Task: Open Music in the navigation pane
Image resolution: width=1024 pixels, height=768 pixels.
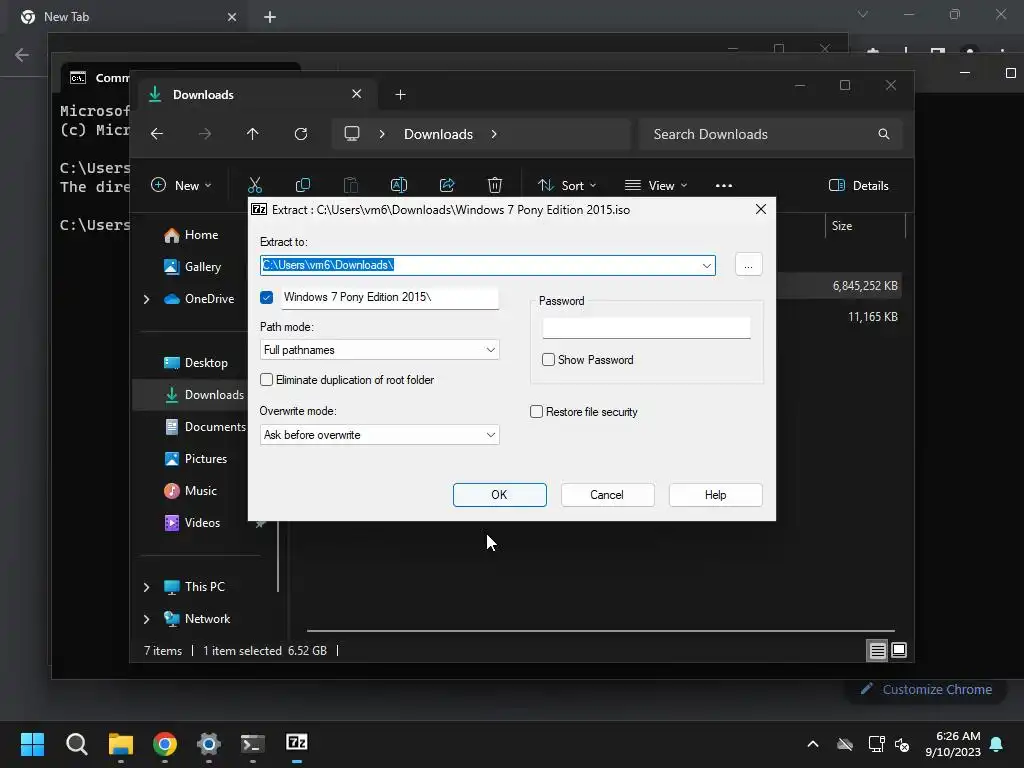Action: click(191, 491)
